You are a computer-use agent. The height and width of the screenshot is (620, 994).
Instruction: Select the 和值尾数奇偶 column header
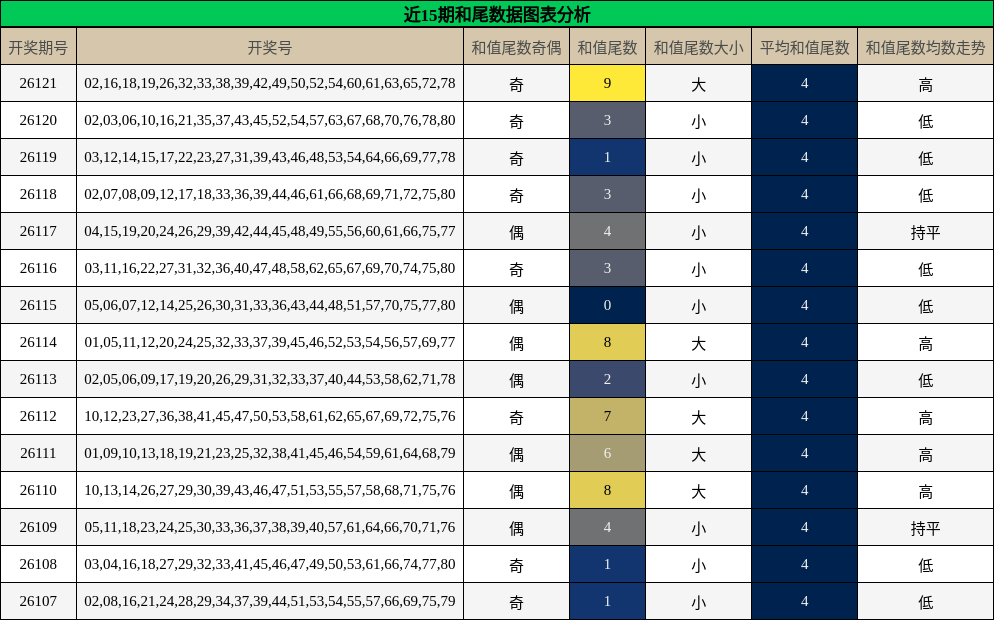[516, 46]
